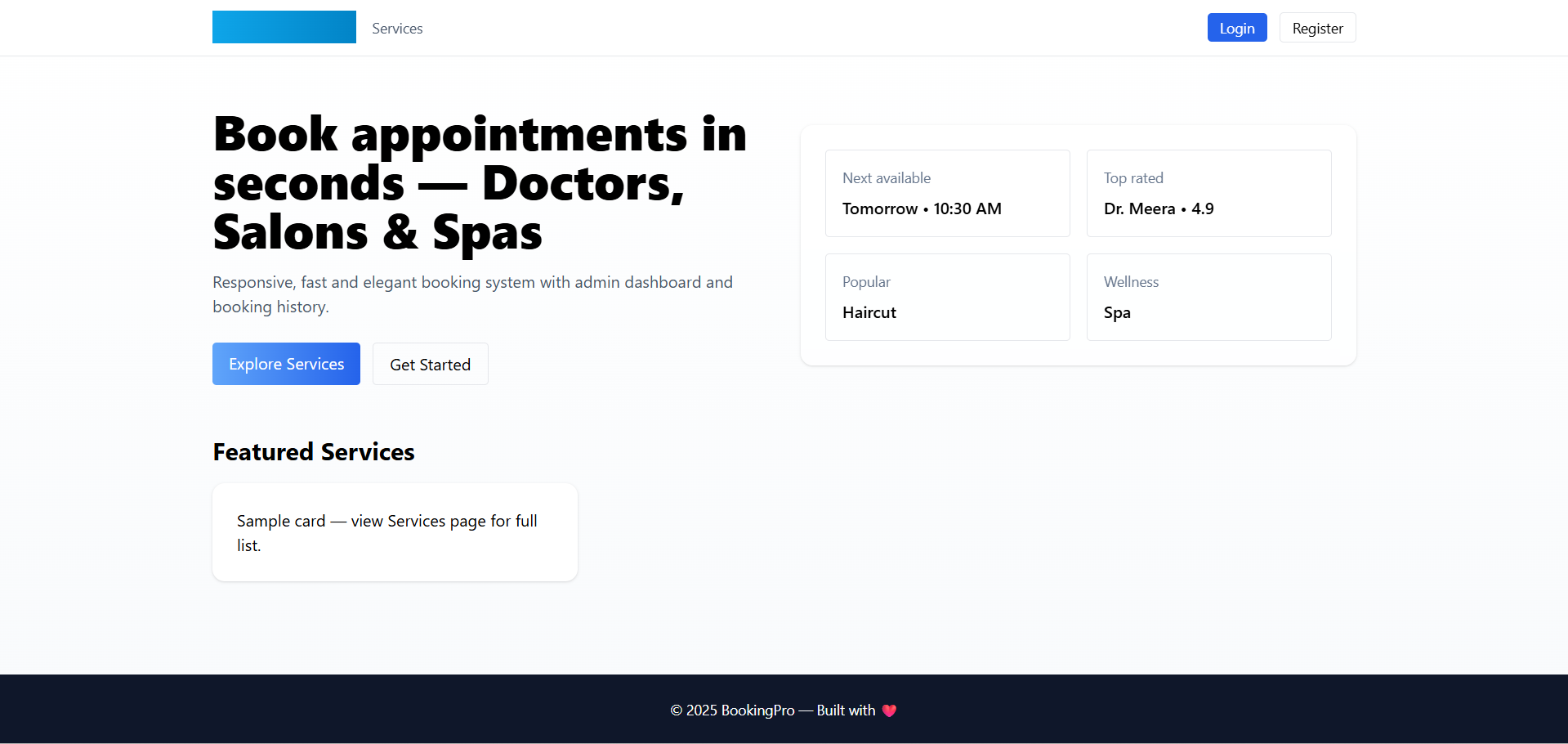Click Explore Services
The image size is (1568, 744).
(x=285, y=363)
